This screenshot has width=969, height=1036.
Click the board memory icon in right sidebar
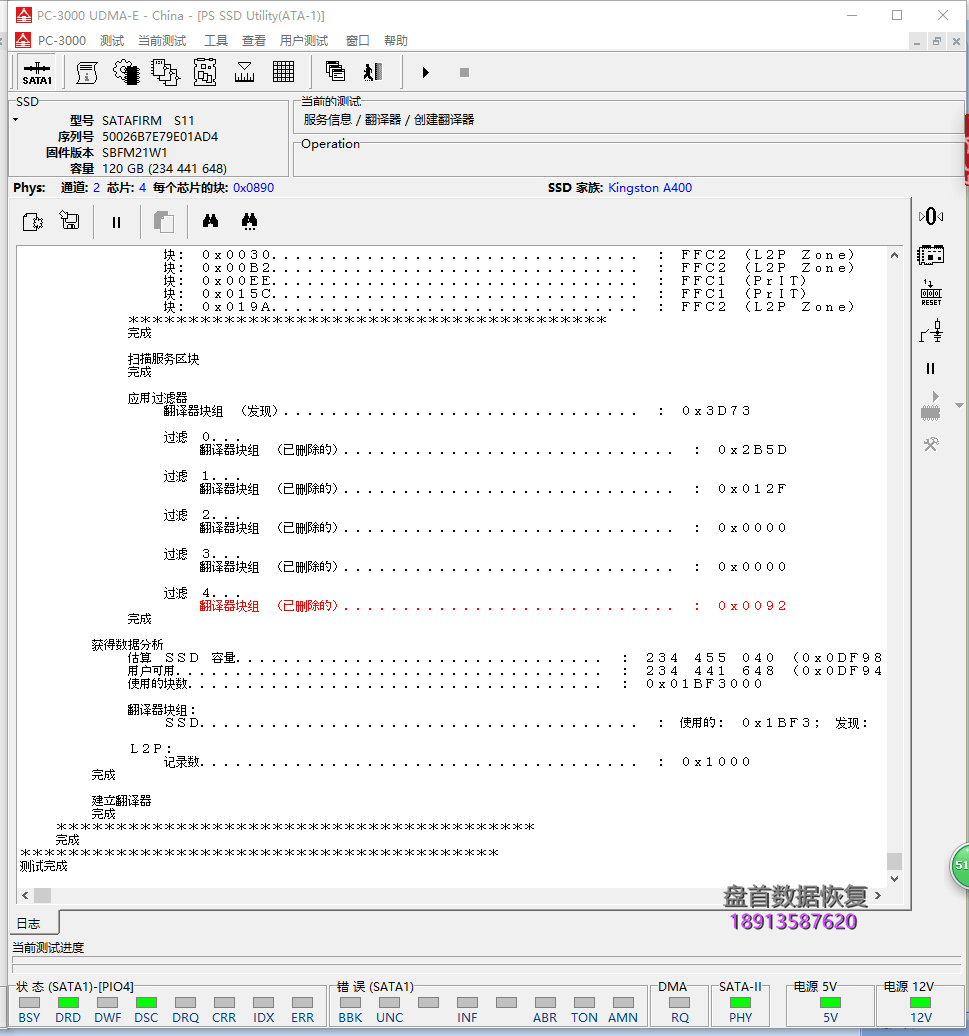click(931, 255)
